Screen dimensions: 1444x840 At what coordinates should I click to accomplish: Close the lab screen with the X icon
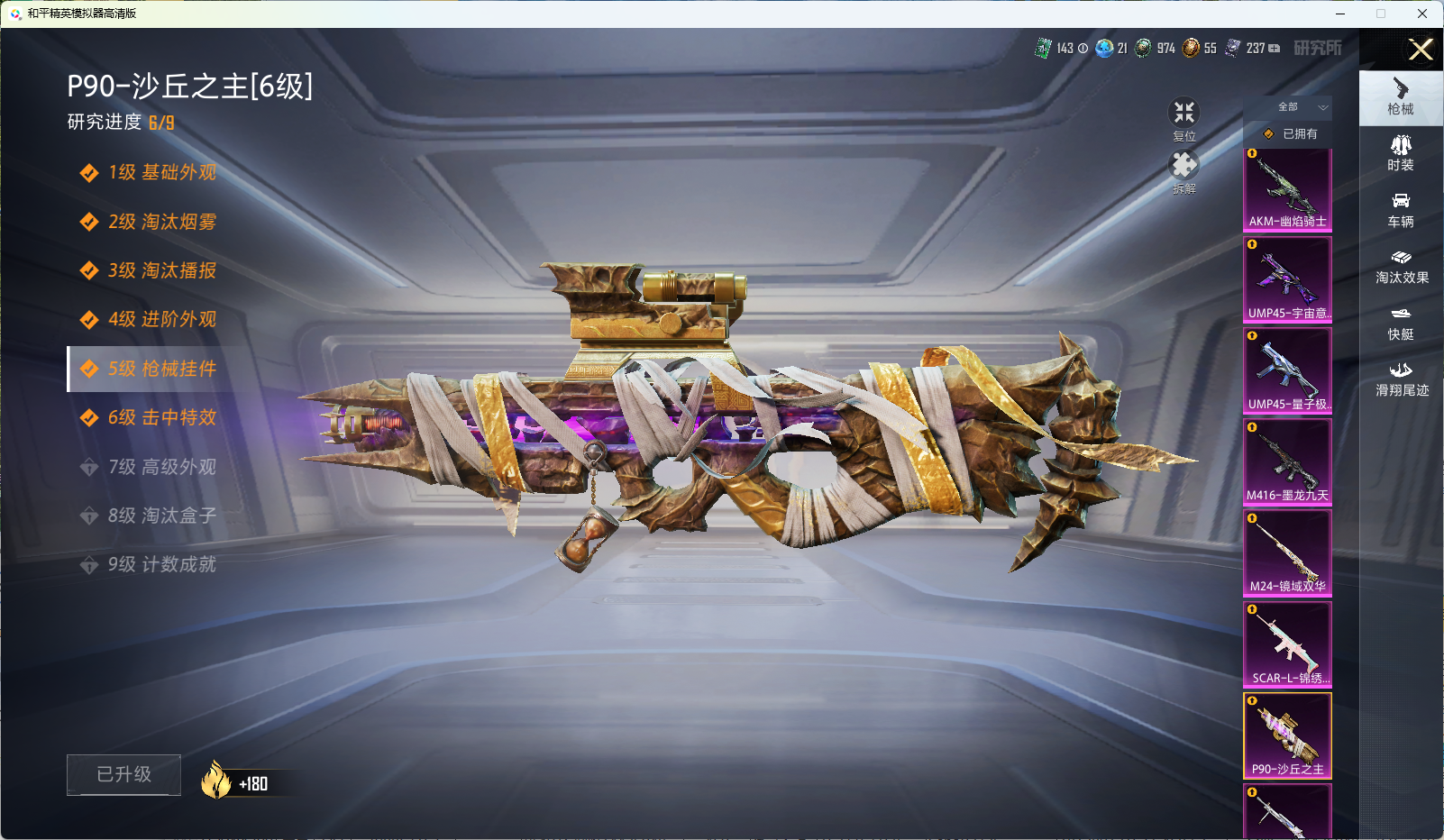1420,50
